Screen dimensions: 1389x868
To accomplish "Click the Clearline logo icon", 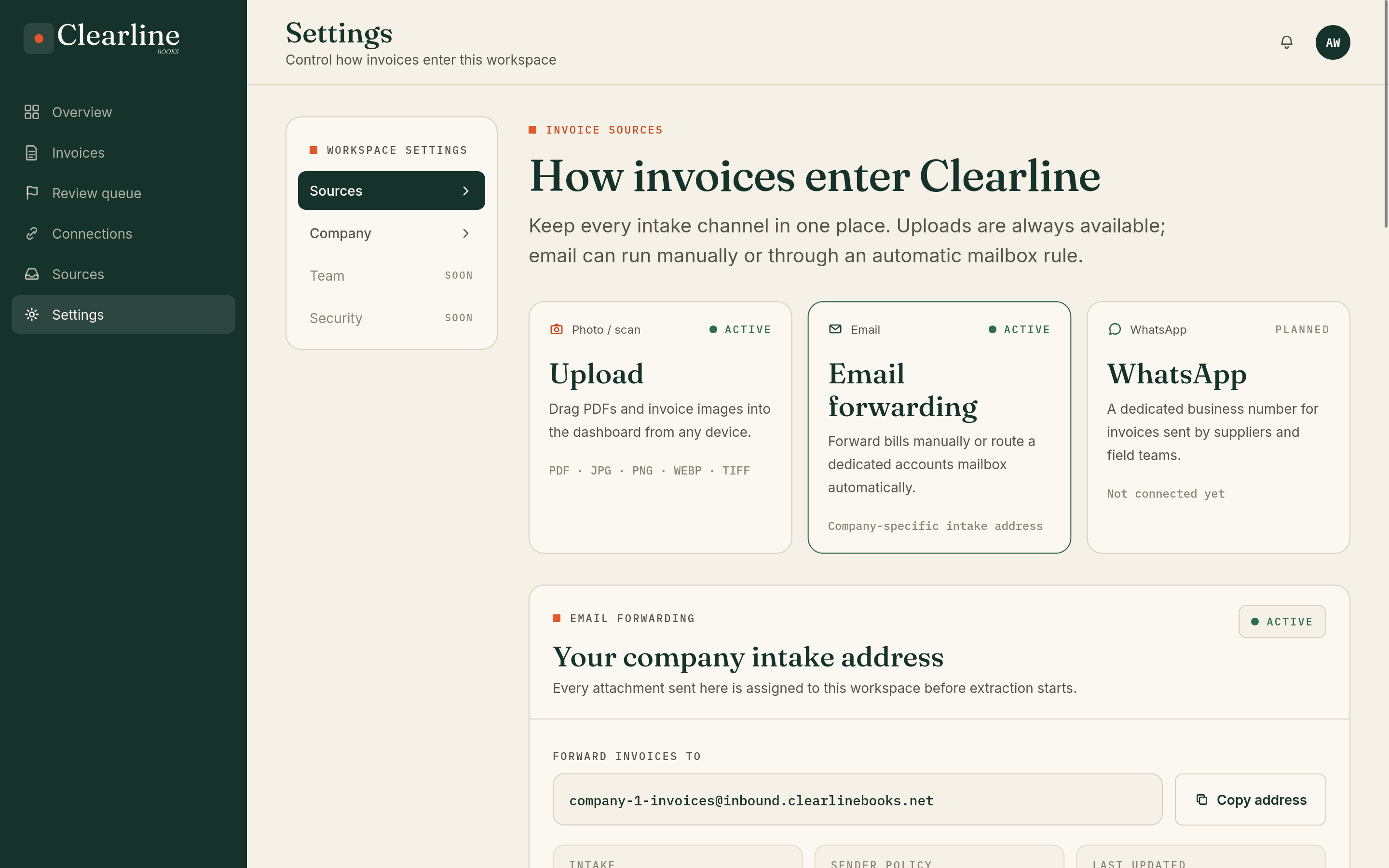I will (39, 39).
